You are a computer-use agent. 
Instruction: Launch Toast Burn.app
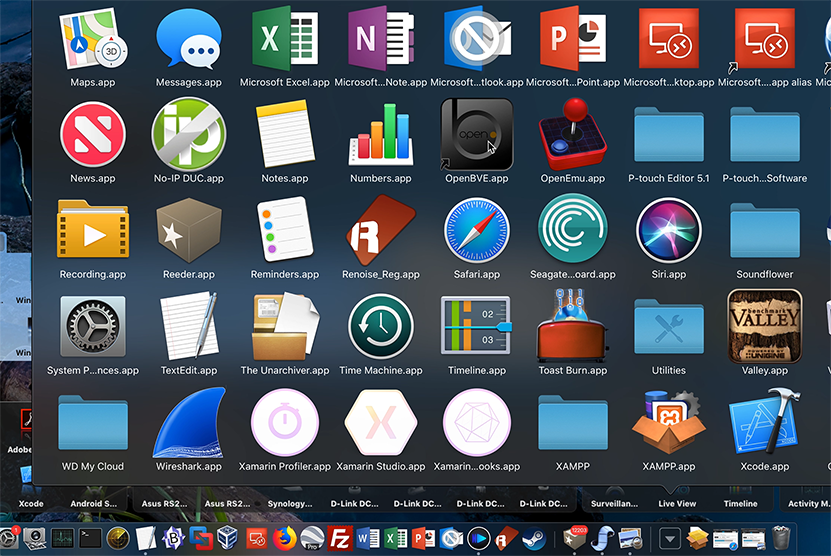click(x=572, y=324)
